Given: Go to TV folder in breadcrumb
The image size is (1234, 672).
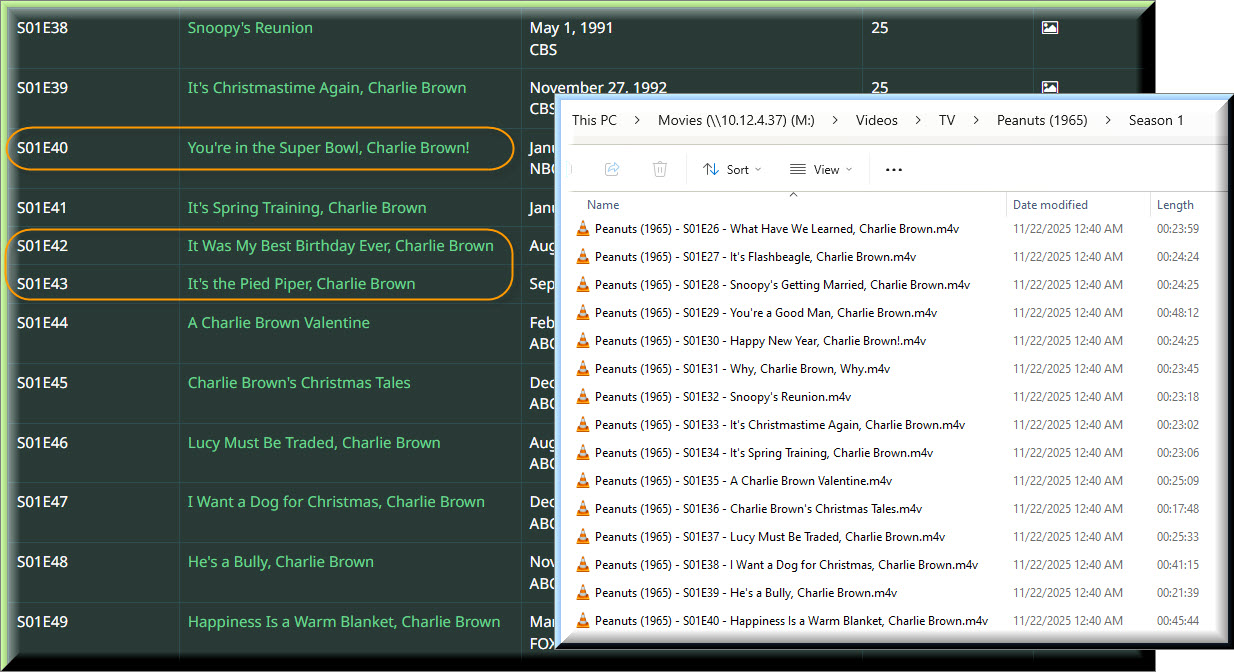Looking at the screenshot, I should tap(947, 120).
